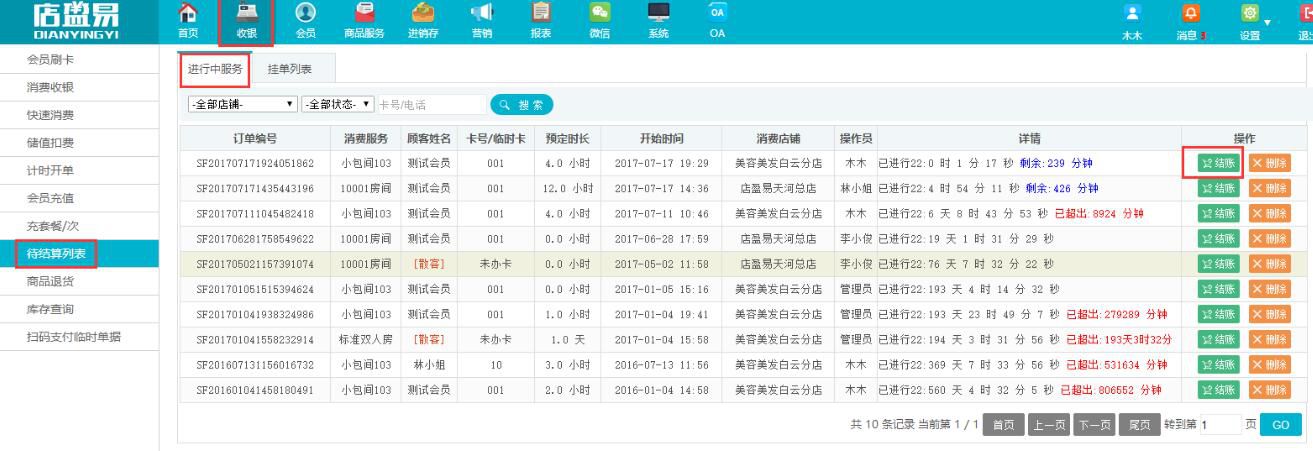Select 待结算列表 in sidebar
The image size is (1313, 451).
coord(79,254)
